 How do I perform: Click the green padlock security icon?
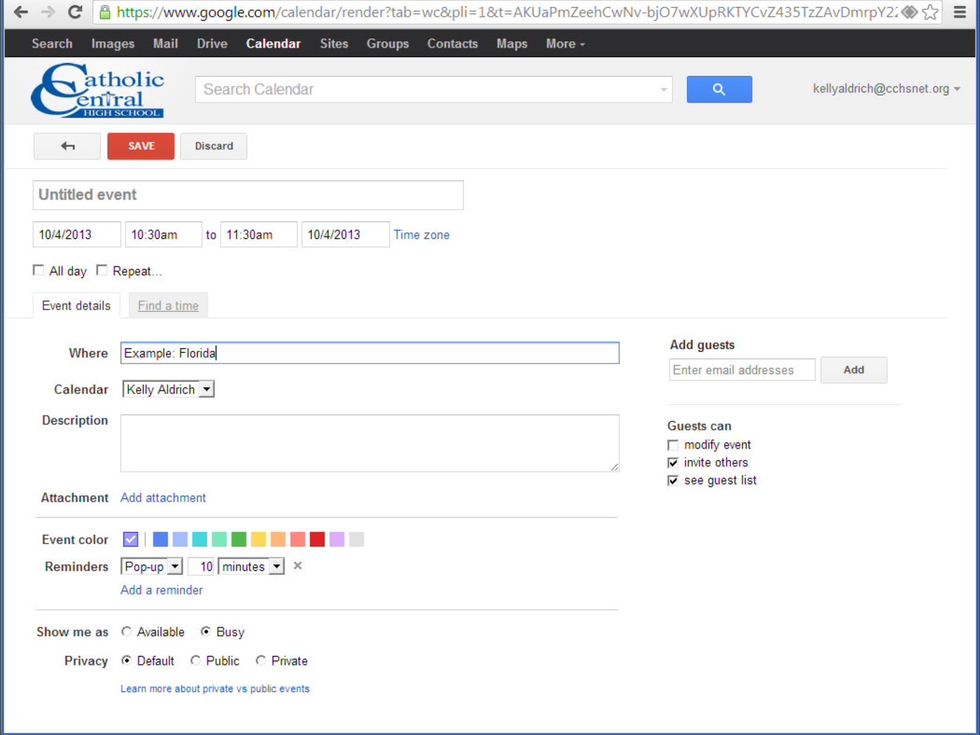coord(104,13)
